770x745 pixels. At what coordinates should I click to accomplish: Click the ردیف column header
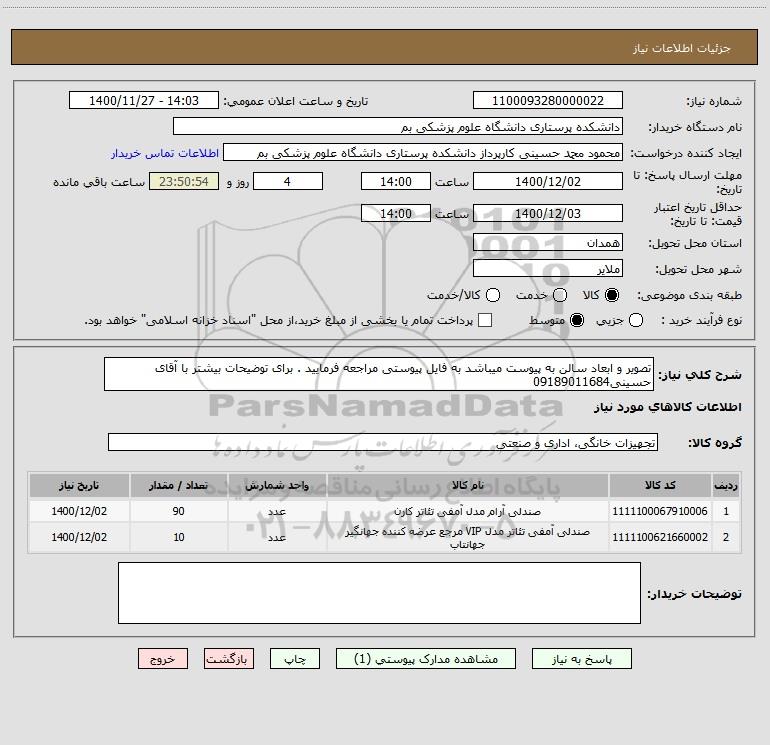click(726, 485)
